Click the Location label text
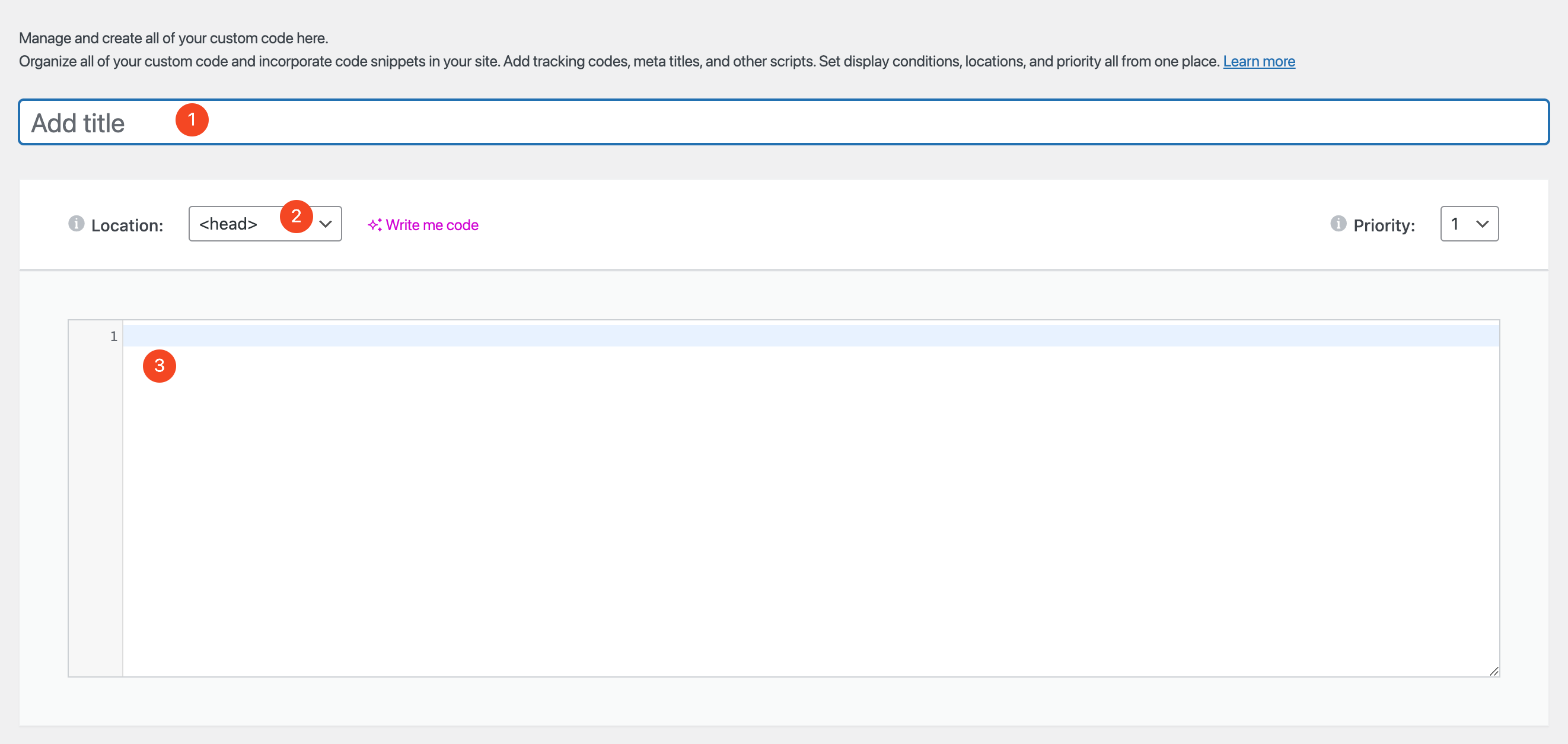Screen dimensions: 1568x744 click(128, 225)
